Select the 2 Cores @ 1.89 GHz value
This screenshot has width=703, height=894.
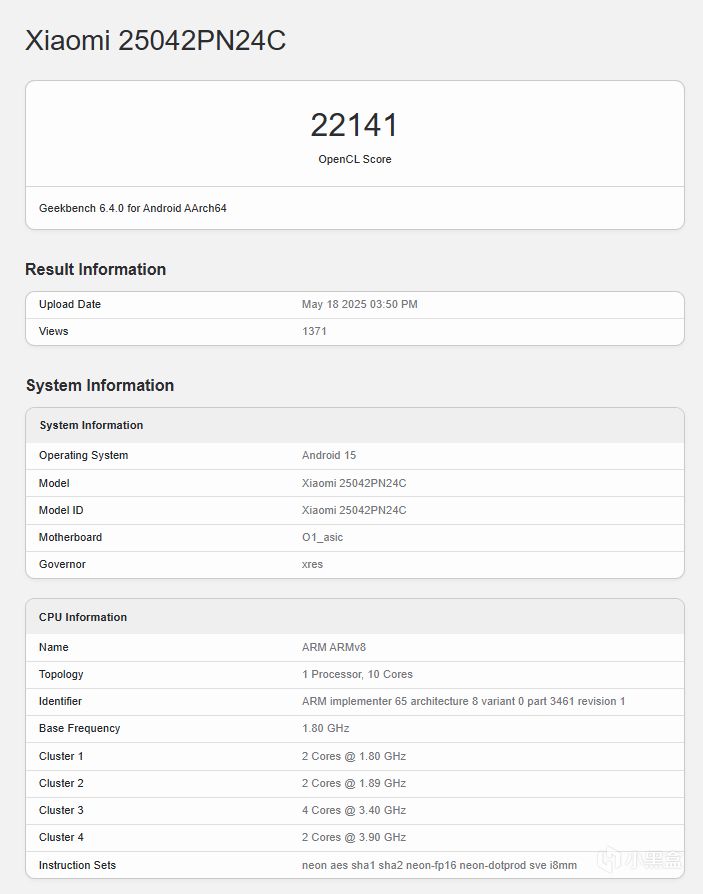point(354,783)
